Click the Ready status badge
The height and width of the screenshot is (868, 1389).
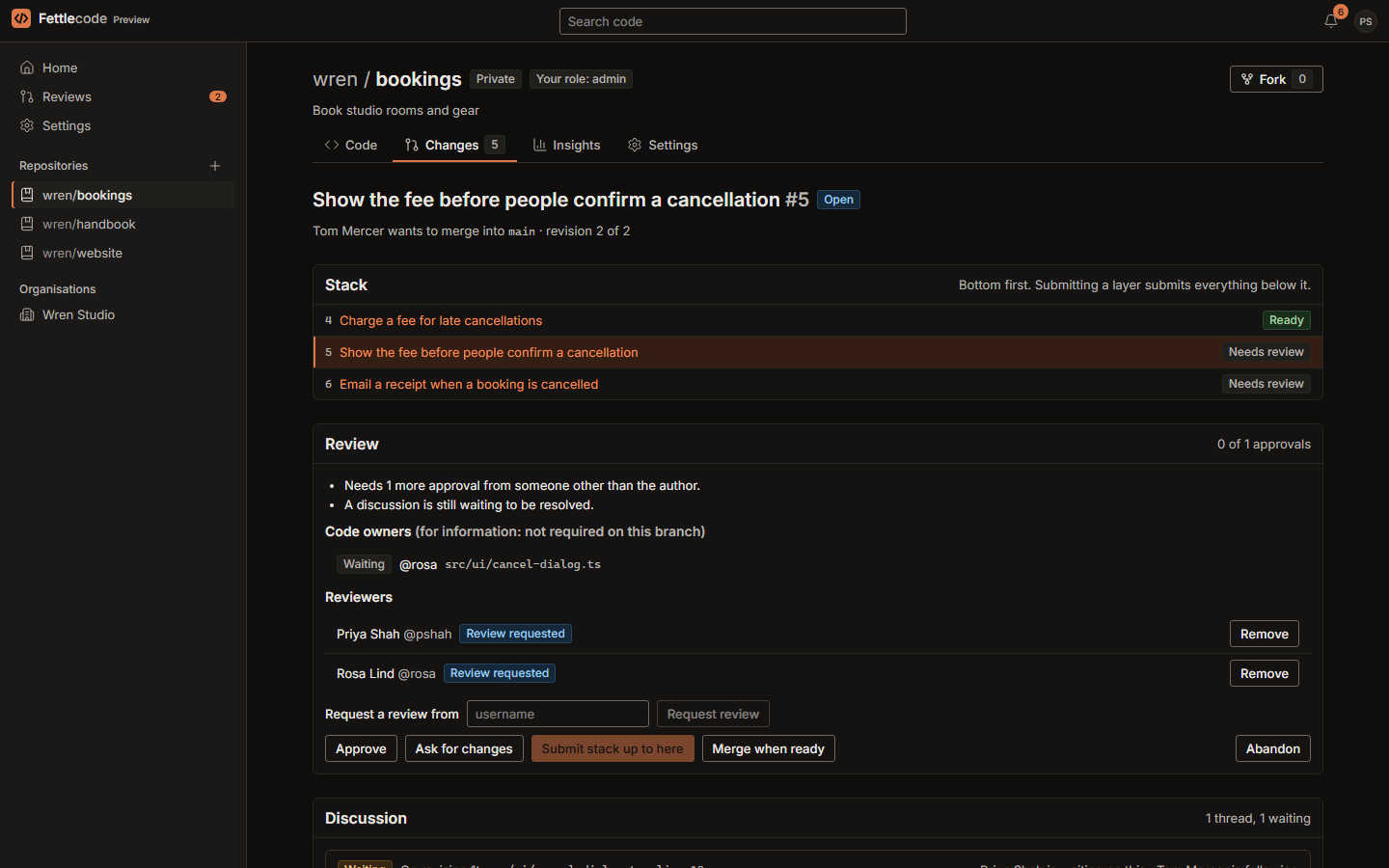tap(1286, 320)
